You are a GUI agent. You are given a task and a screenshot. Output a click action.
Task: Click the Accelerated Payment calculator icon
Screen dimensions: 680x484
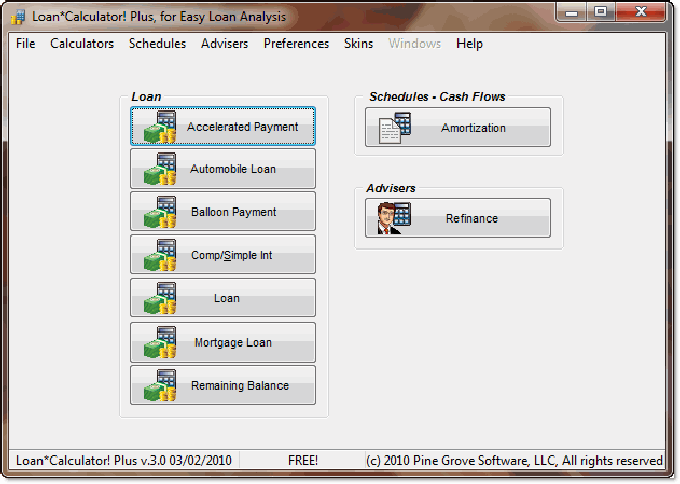pos(160,127)
